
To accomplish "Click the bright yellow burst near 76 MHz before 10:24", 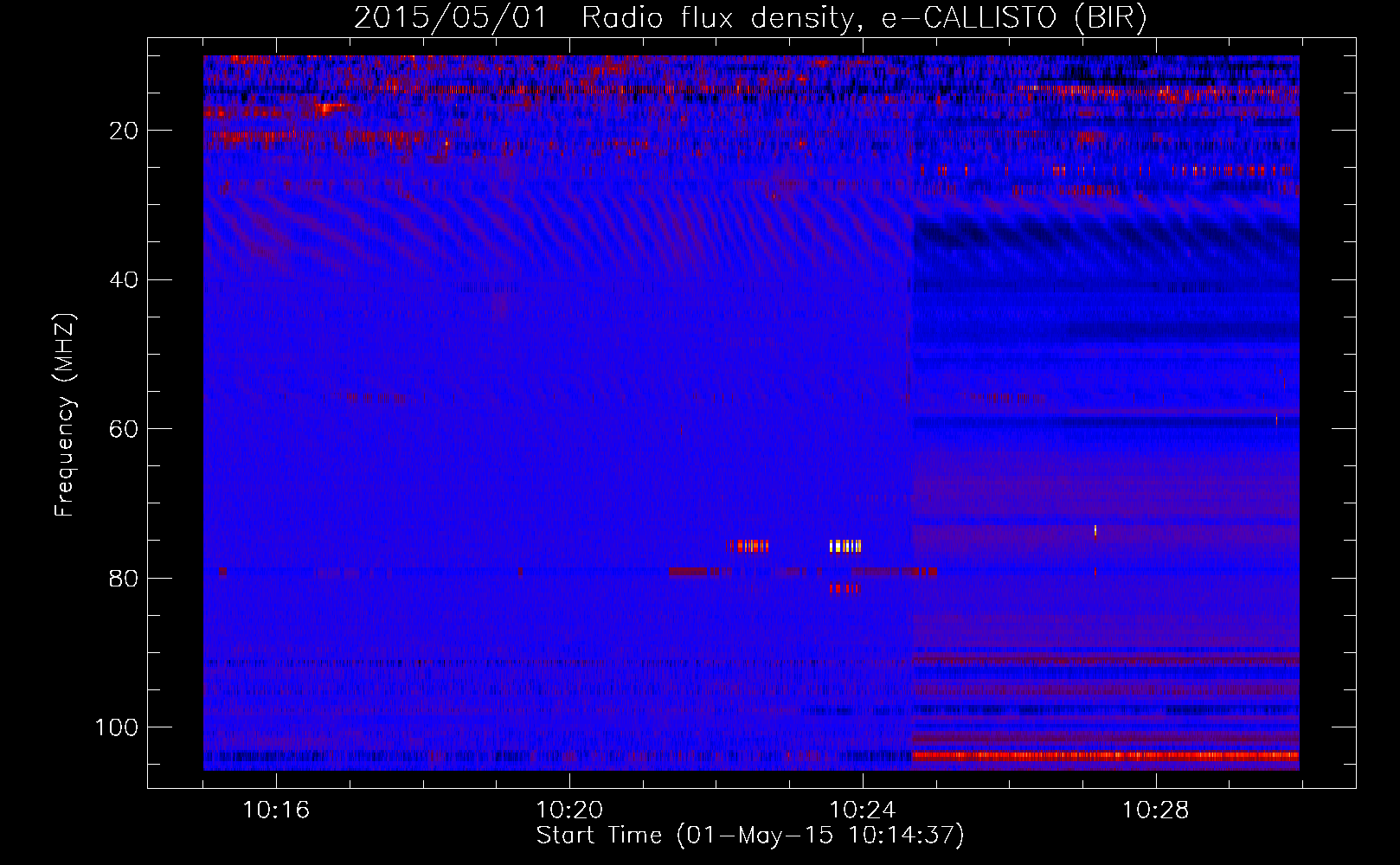I will pyautogui.click(x=845, y=546).
